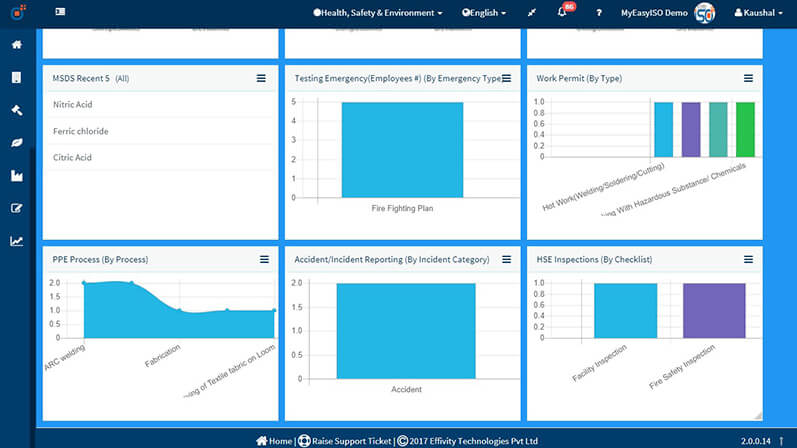The width and height of the screenshot is (797, 448).
Task: Select Nitric Acid in the MSDS list
Action: (72, 104)
